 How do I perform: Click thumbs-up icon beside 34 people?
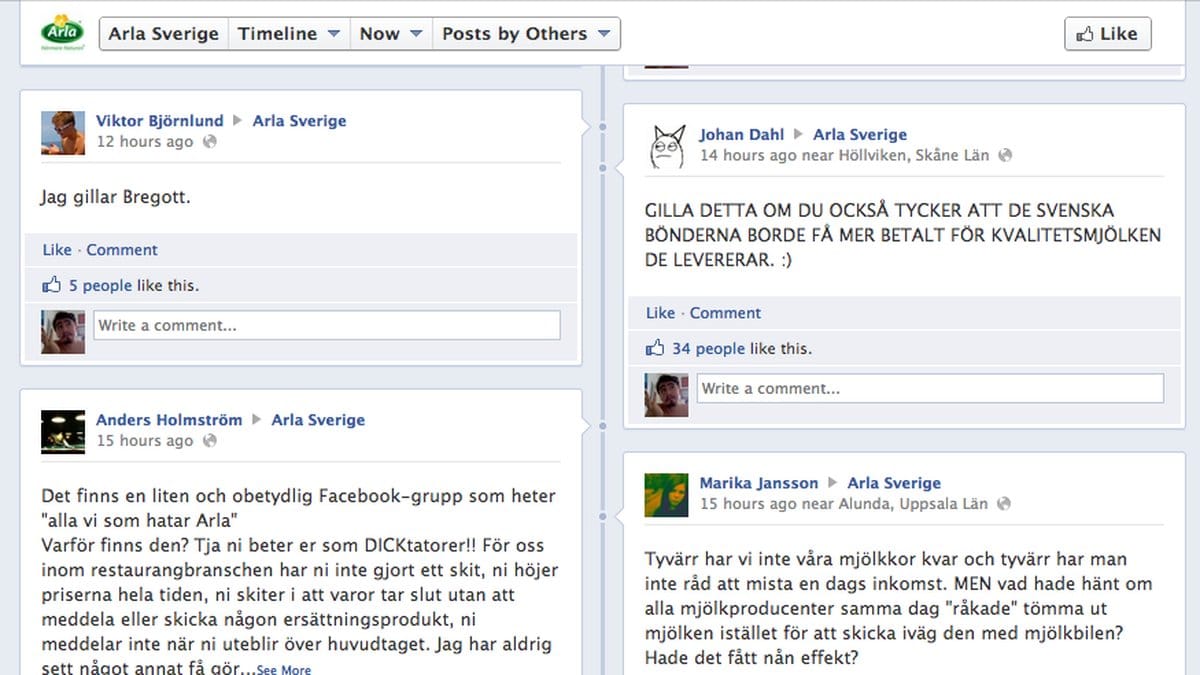(x=655, y=348)
